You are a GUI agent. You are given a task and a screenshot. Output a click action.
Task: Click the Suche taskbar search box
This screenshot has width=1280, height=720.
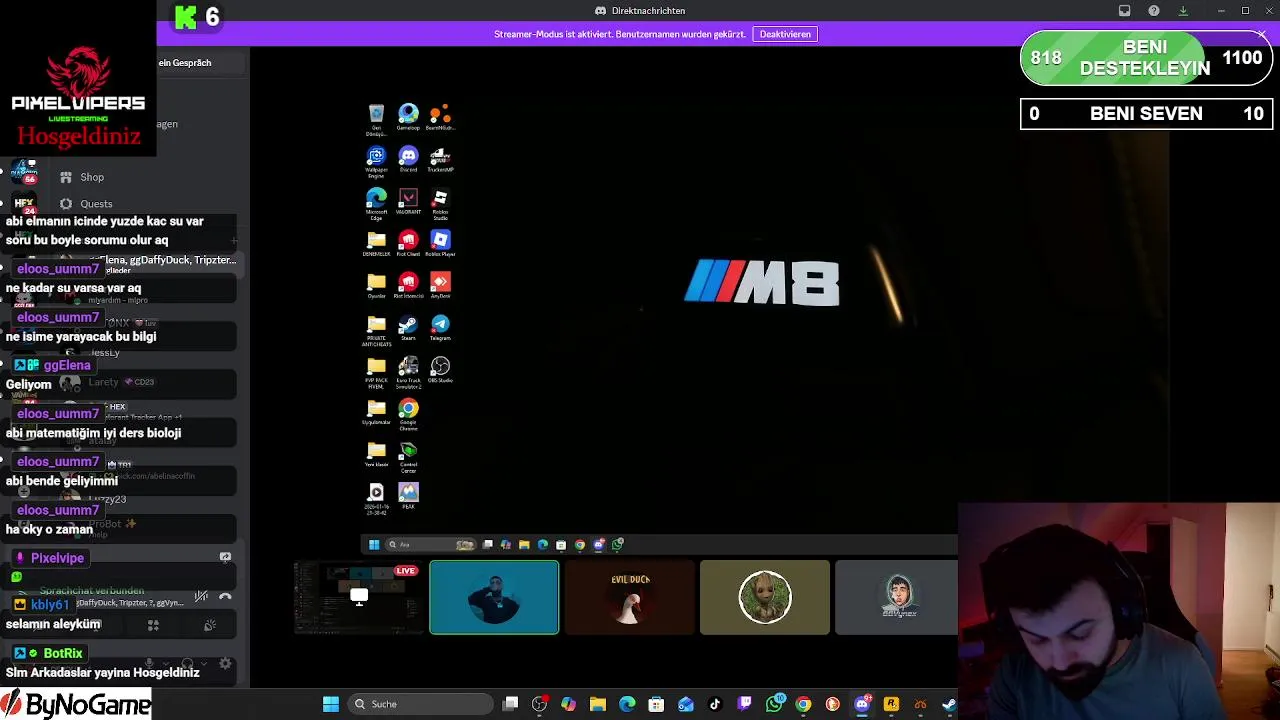420,704
